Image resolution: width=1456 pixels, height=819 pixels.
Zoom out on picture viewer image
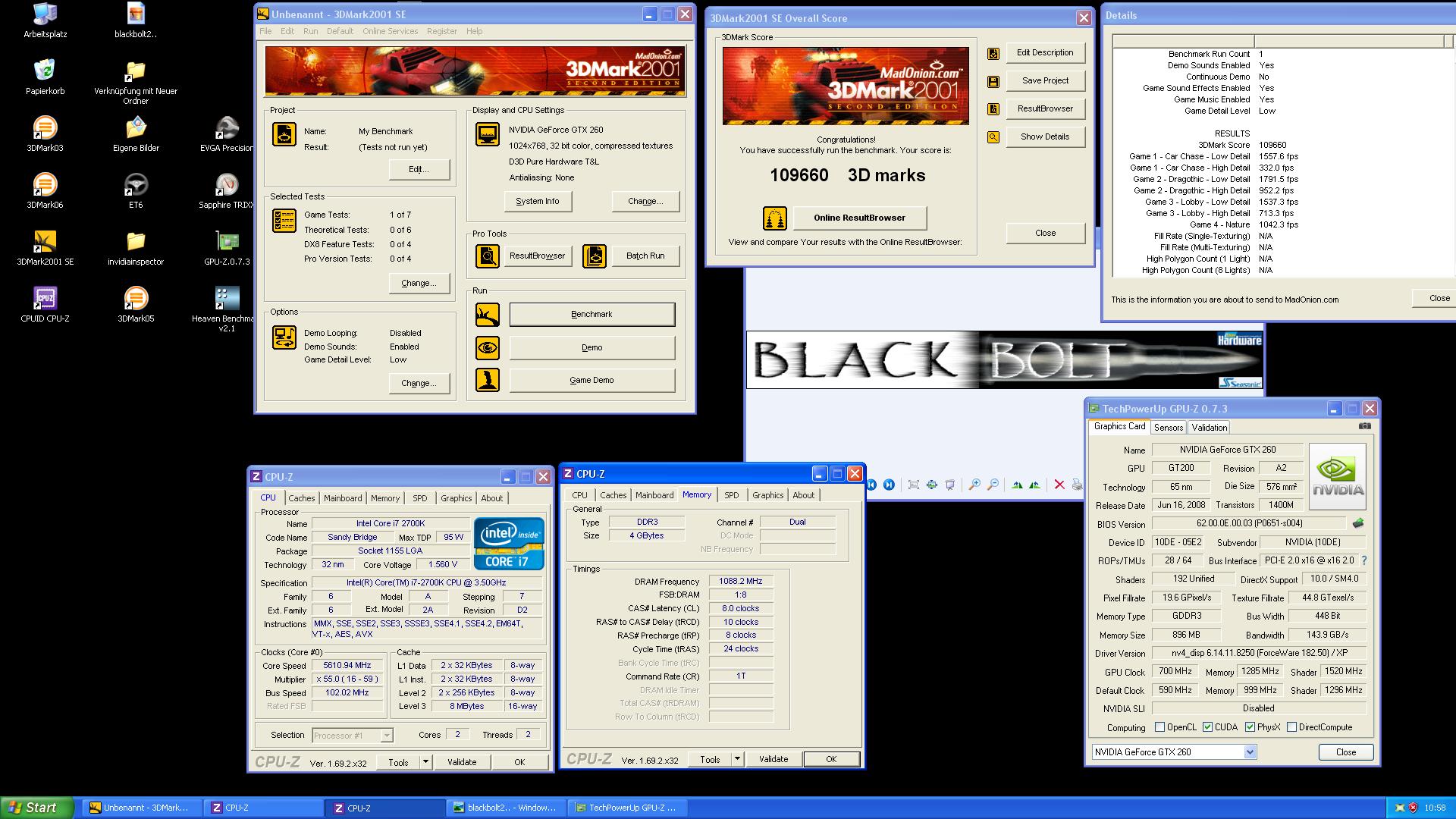[993, 485]
